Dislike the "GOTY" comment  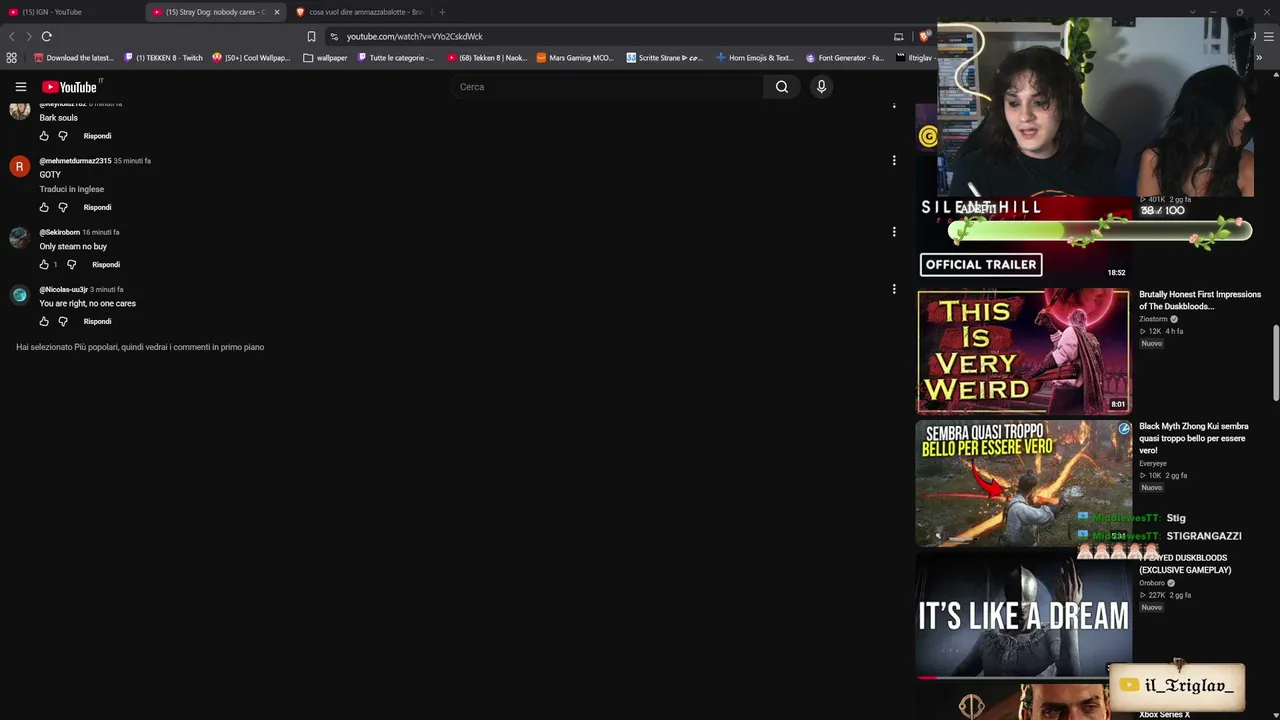point(63,207)
